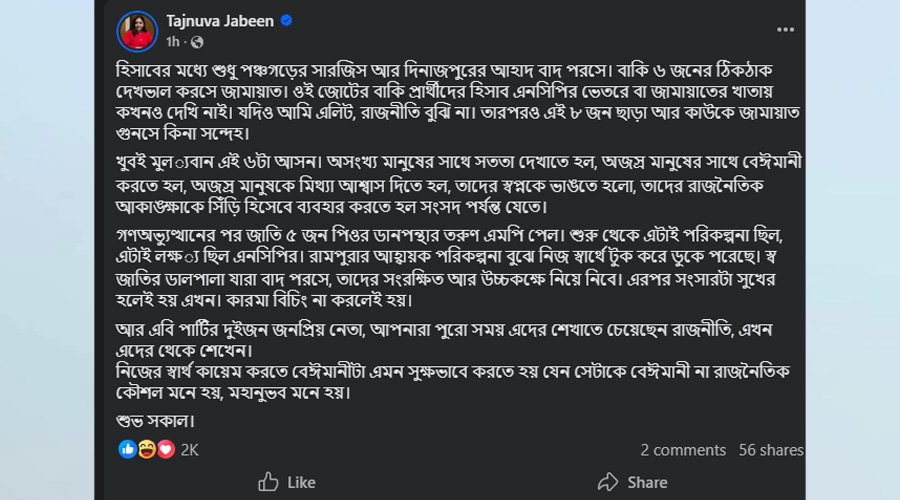Open the post's 1h timestamp link
The image size is (900, 500).
pos(173,42)
